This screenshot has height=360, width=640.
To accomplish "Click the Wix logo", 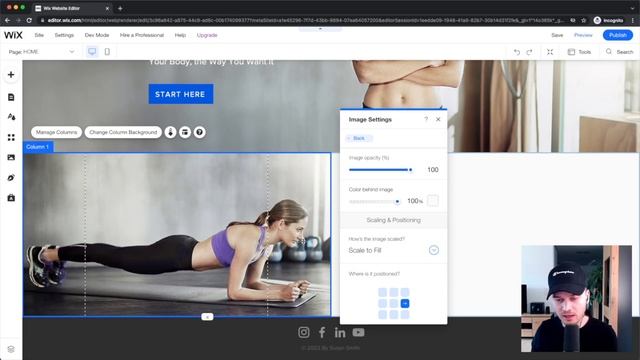I will click(13, 35).
